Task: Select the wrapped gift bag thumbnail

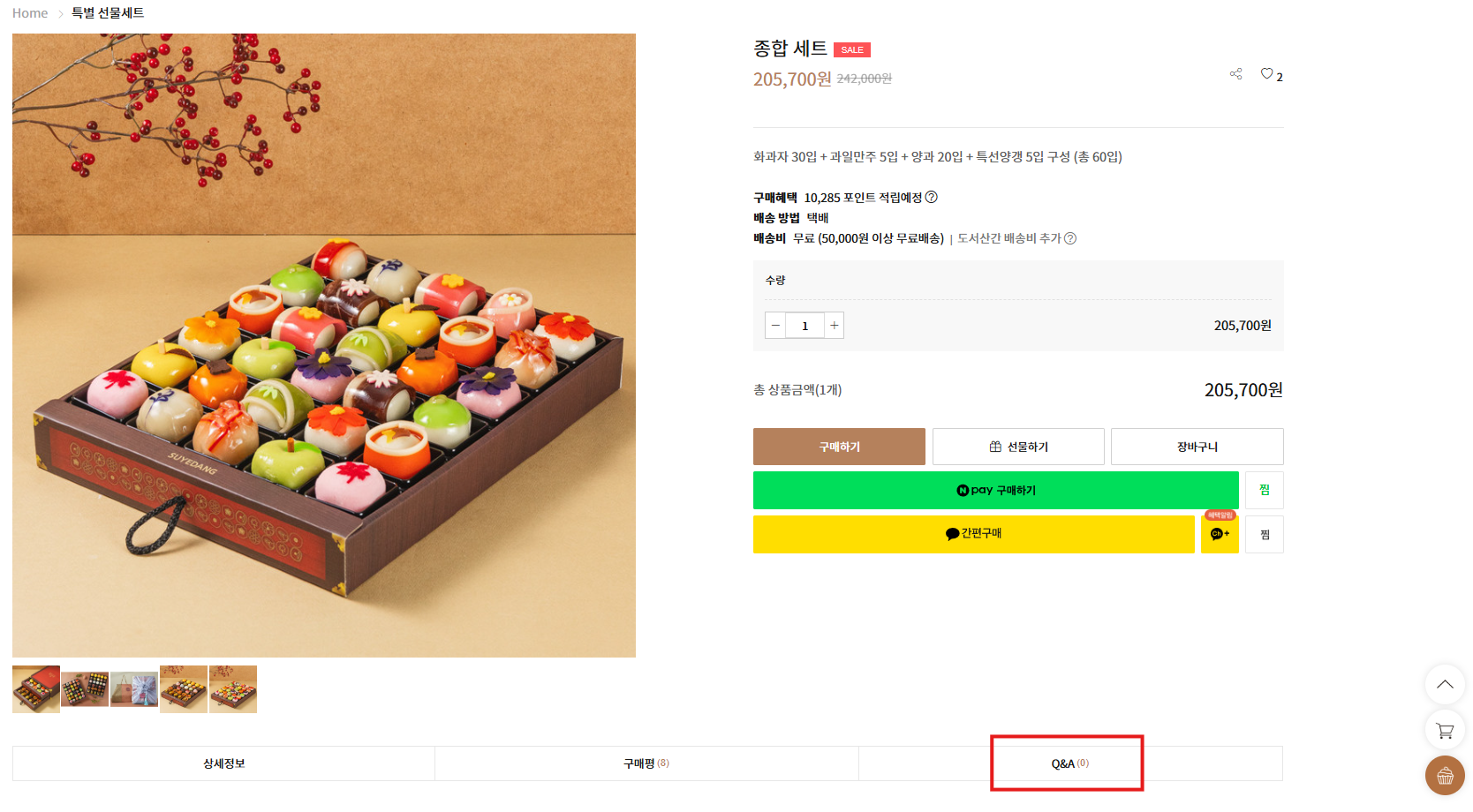Action: click(x=134, y=689)
